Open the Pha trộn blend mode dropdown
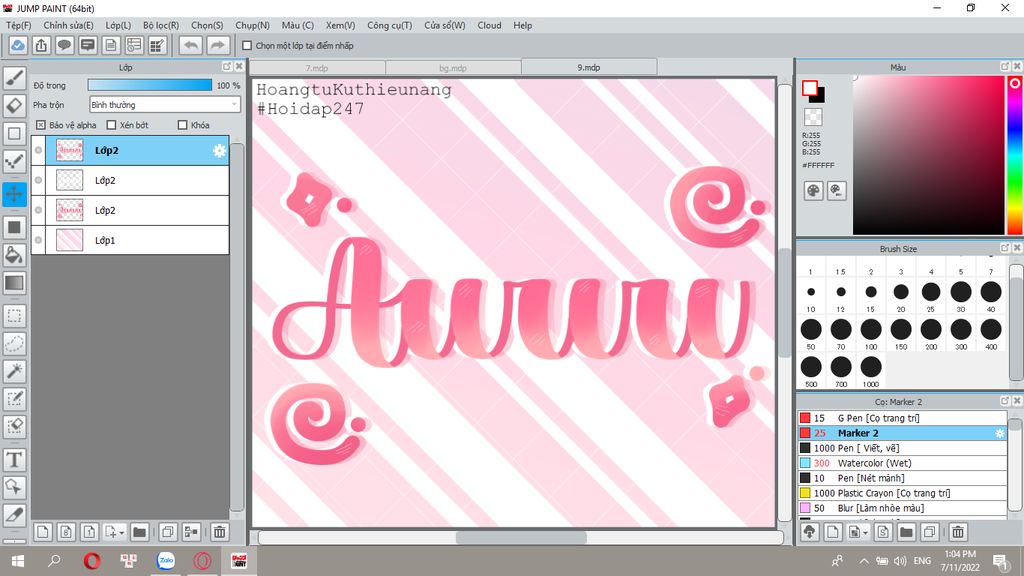 (165, 104)
